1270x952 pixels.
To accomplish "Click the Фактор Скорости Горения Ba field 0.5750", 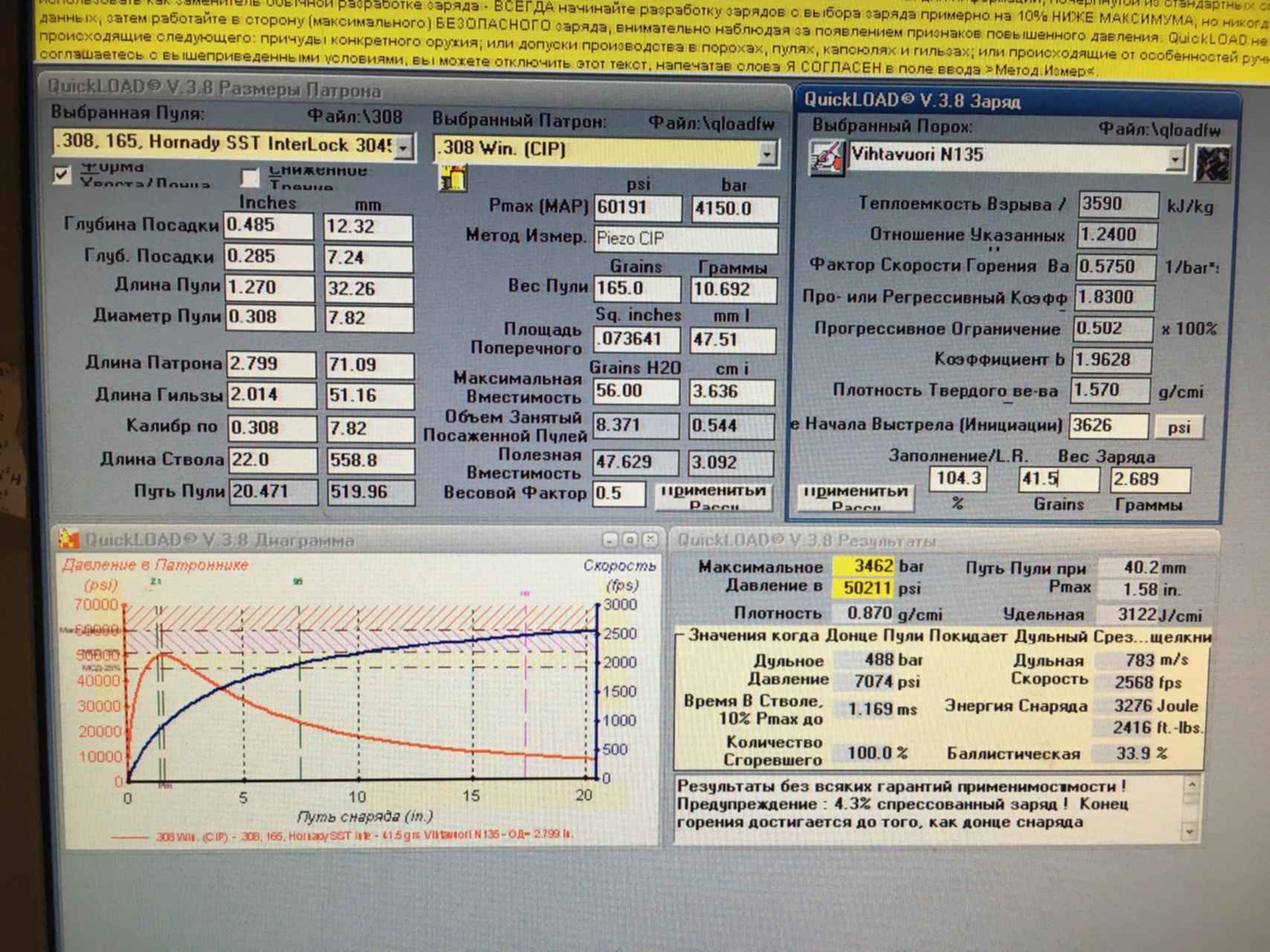I will 1116,267.
